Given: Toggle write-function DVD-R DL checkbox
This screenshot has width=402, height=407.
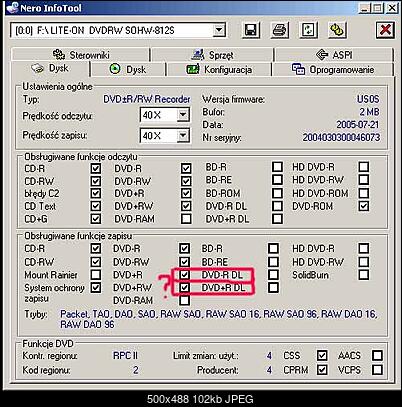Looking at the screenshot, I should click(273, 274).
